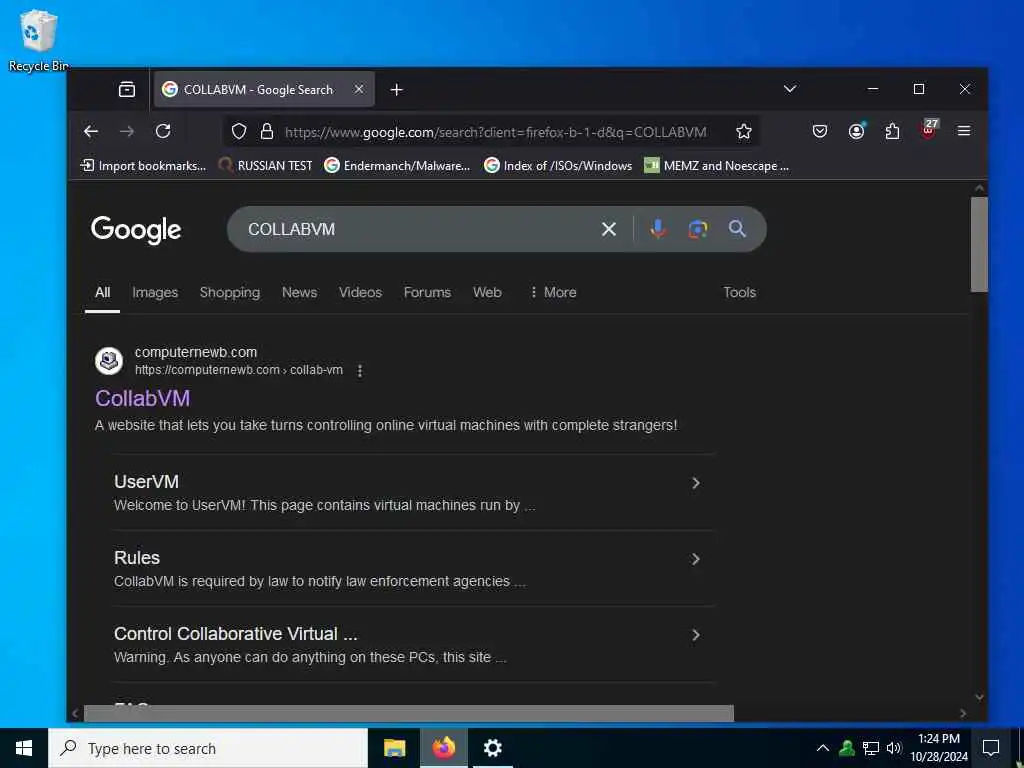The width and height of the screenshot is (1024, 768).
Task: Open uBlock Origin extension with 27 badge
Action: (x=929, y=129)
